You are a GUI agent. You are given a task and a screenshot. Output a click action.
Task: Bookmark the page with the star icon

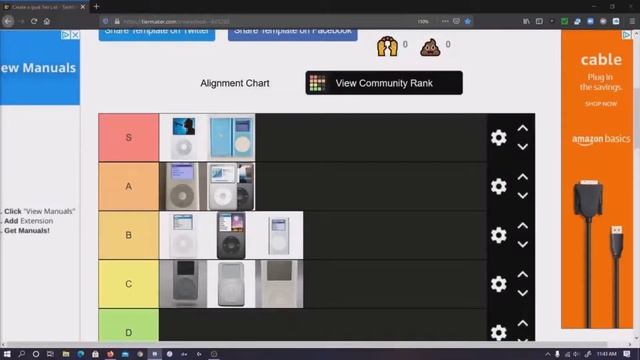pyautogui.click(x=468, y=21)
